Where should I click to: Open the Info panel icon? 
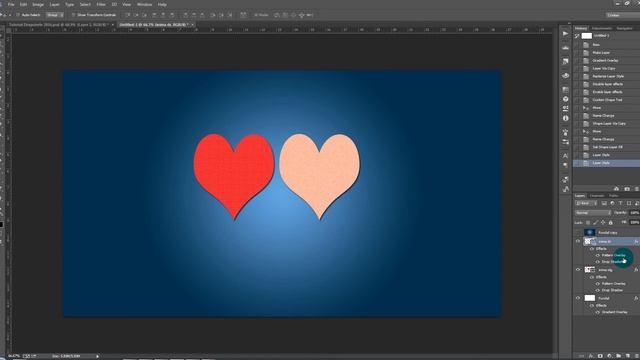point(565,118)
